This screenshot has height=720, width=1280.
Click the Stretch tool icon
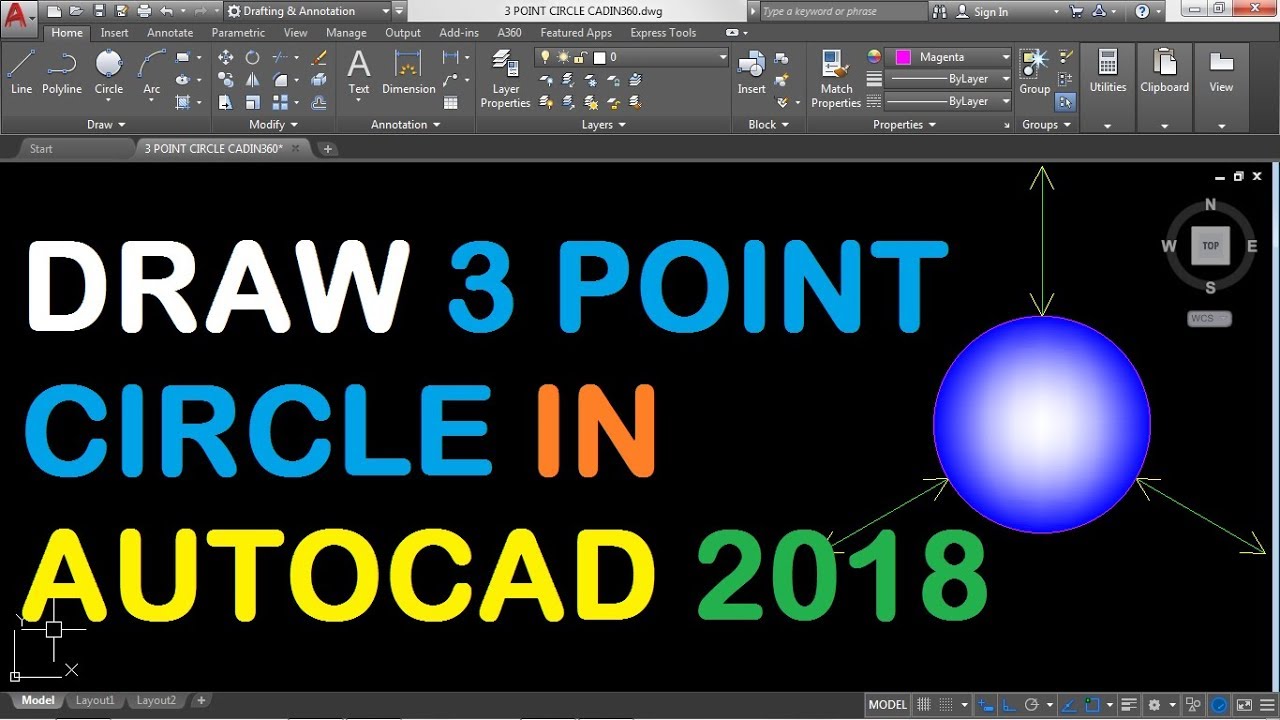226,102
